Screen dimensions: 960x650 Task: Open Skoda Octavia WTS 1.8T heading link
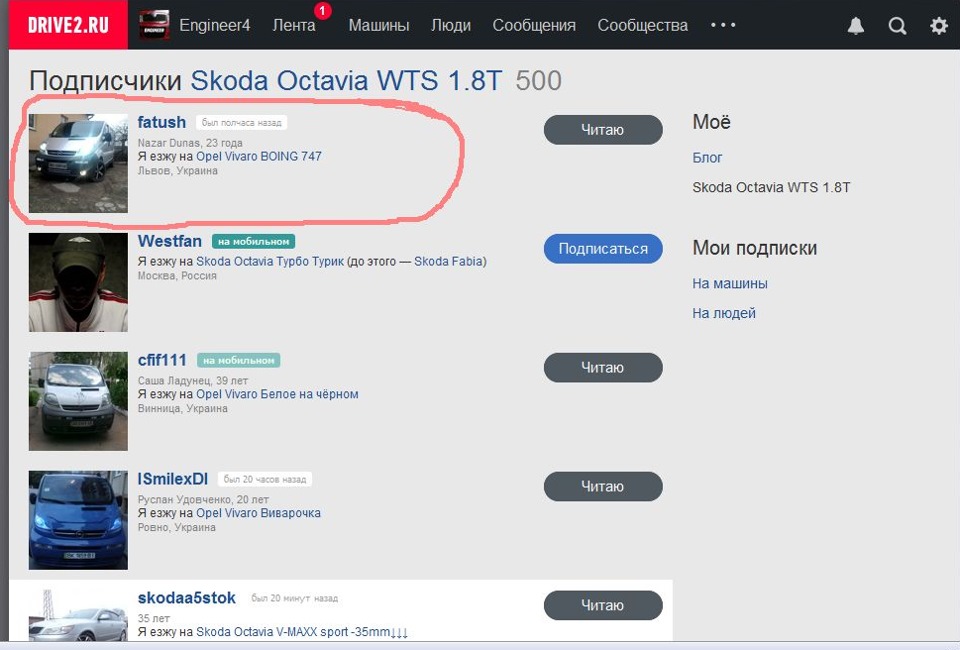click(346, 81)
